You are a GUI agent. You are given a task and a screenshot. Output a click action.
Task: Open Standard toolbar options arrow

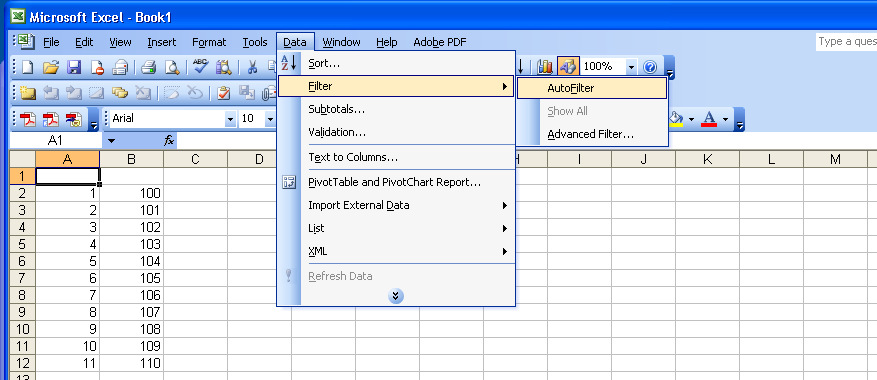(x=670, y=67)
